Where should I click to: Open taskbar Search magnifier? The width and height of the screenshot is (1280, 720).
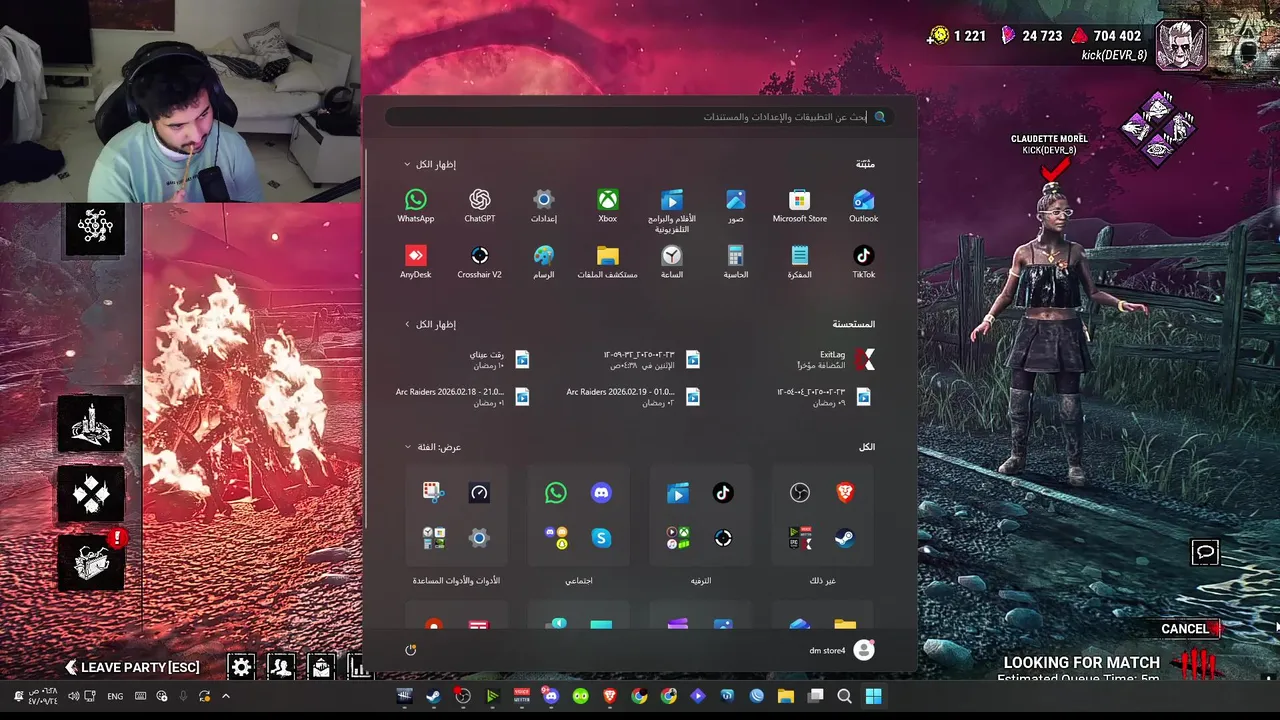click(x=844, y=696)
